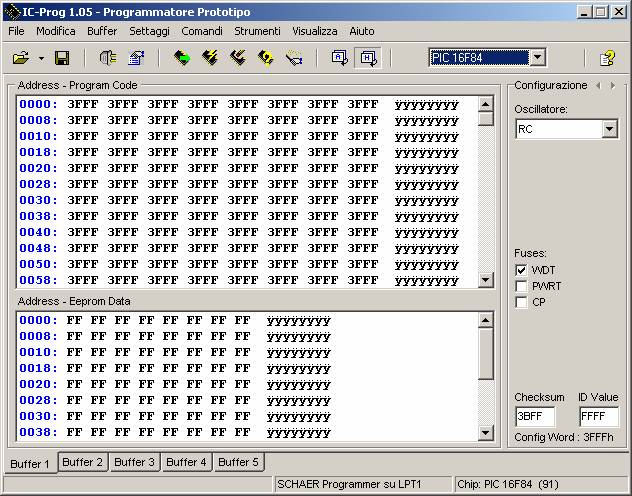Viewport: 632px width, 496px height.
Task: Open the Visualizza menu
Action: tap(315, 31)
